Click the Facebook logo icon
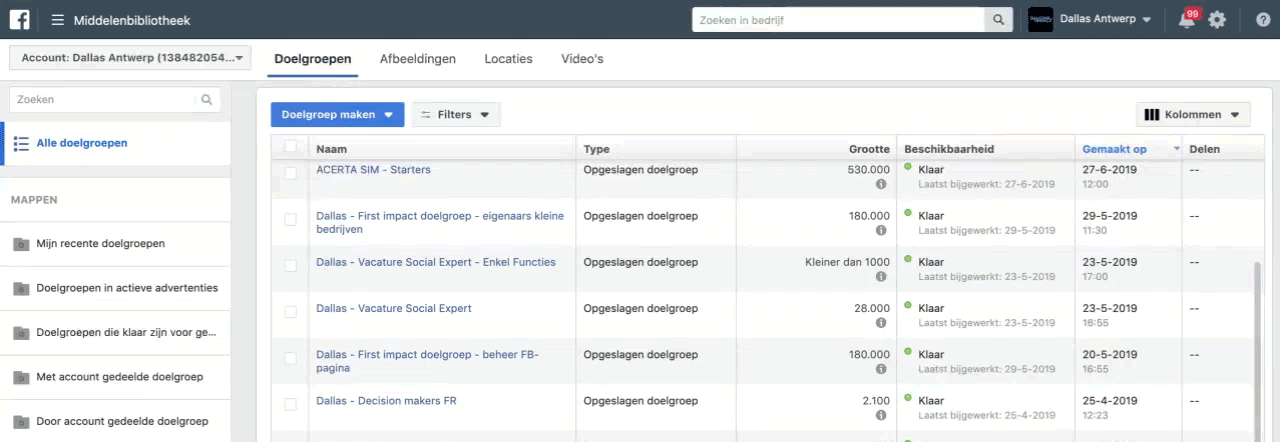1280x442 pixels. (19, 19)
